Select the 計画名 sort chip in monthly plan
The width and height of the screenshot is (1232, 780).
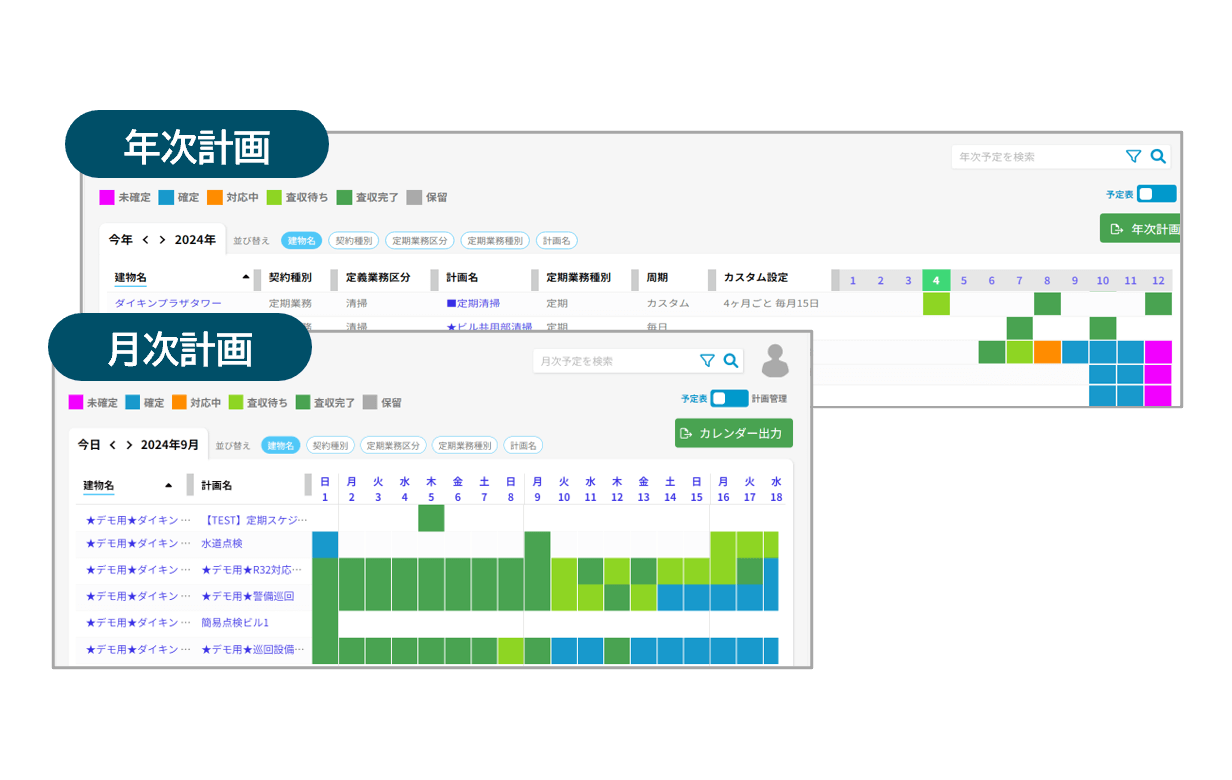pyautogui.click(x=523, y=446)
